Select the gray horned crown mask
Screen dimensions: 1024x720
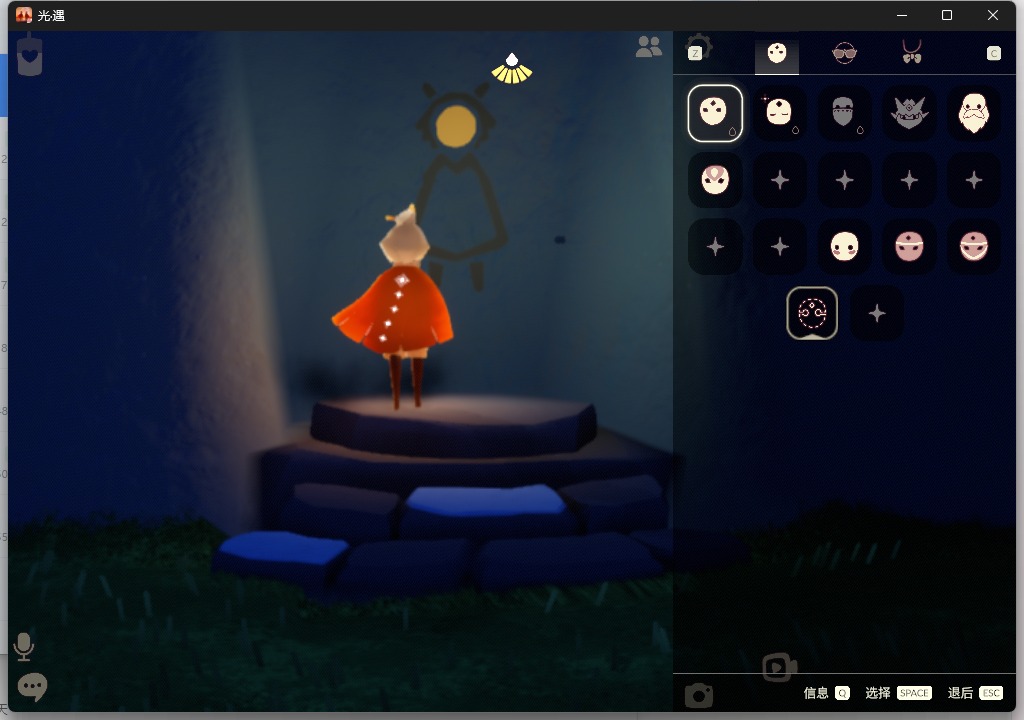[x=909, y=113]
